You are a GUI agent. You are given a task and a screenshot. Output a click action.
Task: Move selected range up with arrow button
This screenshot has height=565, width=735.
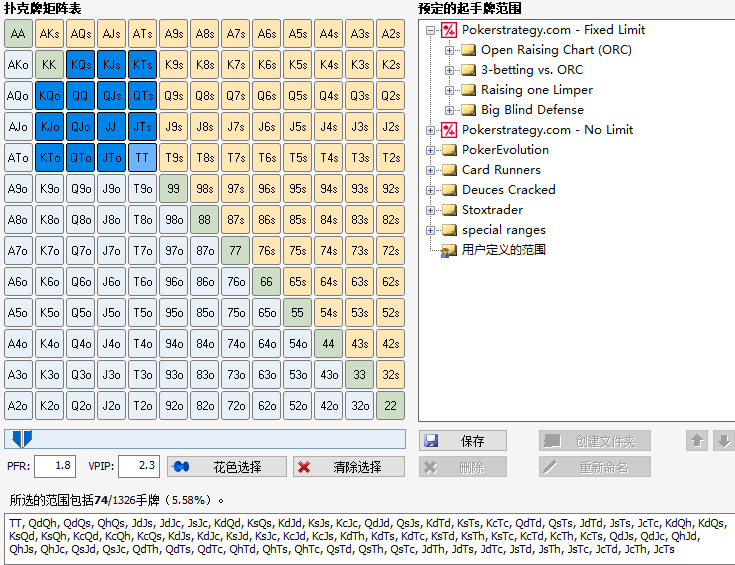pos(697,441)
